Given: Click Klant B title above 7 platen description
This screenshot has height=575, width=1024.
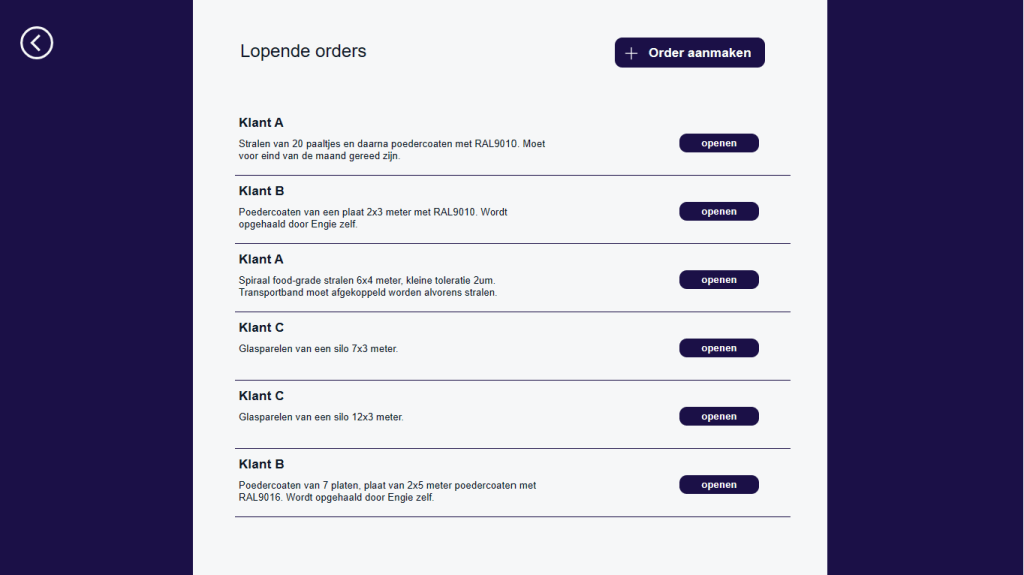Looking at the screenshot, I should 261,464.
